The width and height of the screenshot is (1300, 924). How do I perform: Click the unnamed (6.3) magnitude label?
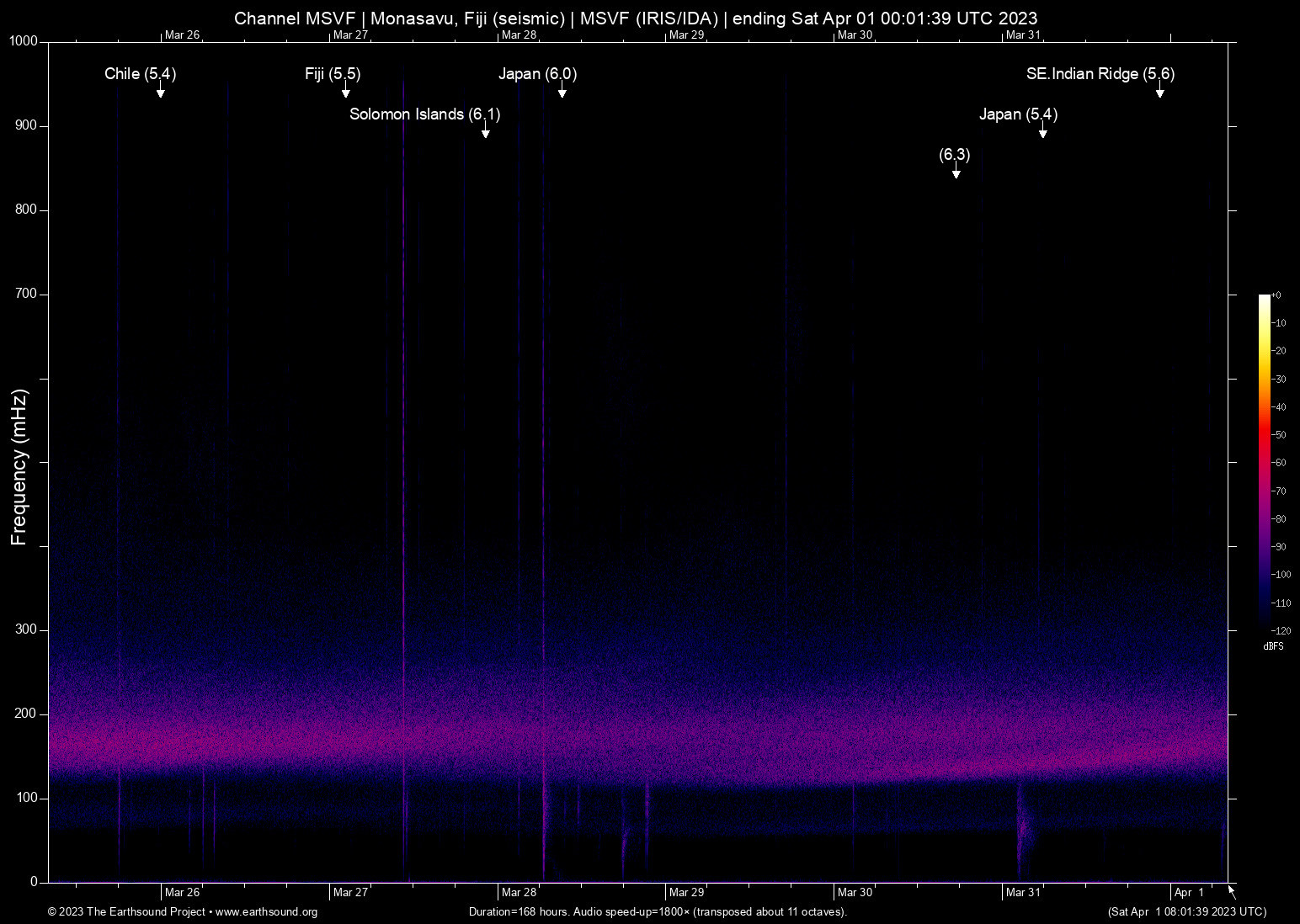pyautogui.click(x=955, y=155)
